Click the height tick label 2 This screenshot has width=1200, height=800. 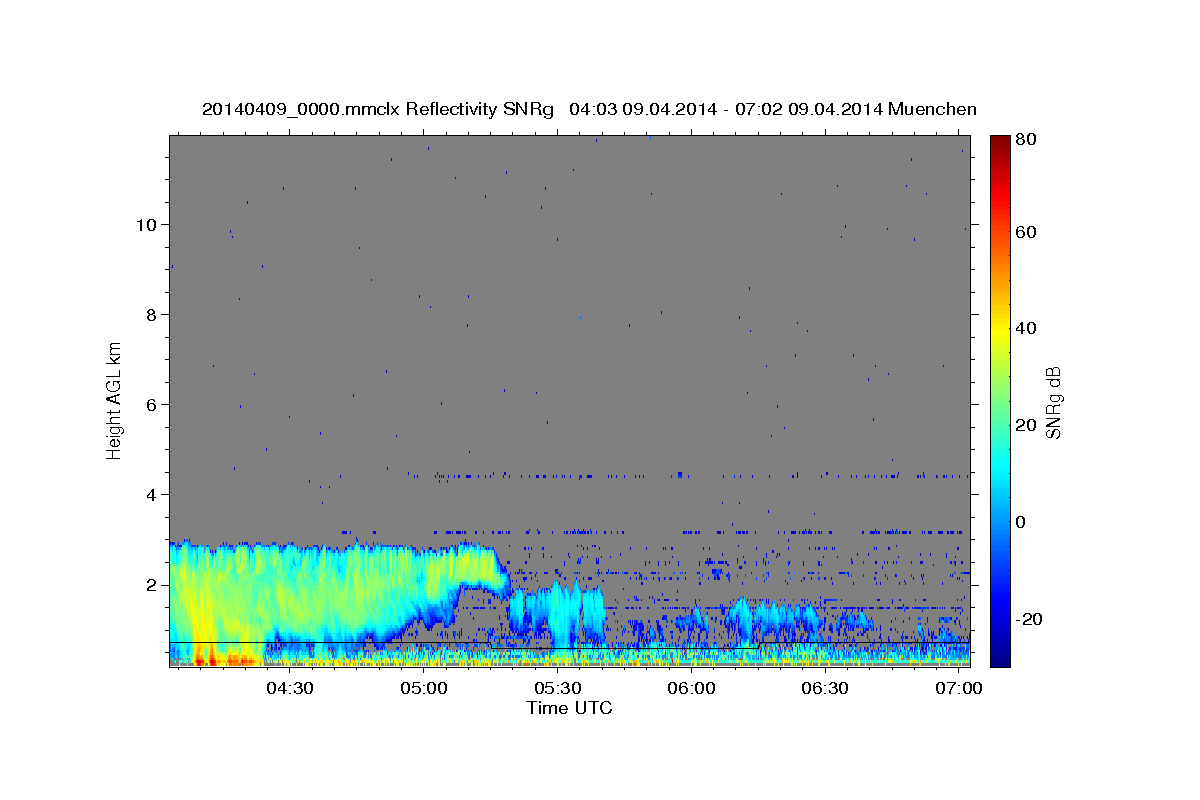click(152, 585)
